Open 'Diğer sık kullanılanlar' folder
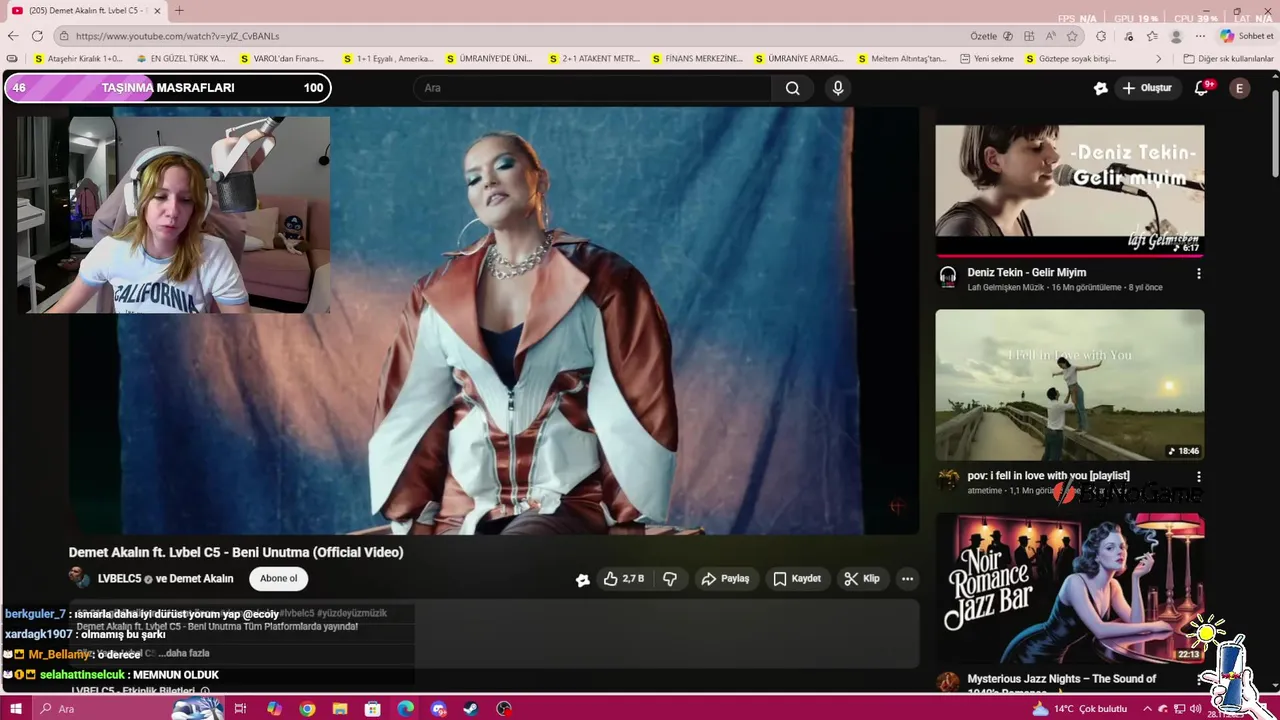The height and width of the screenshot is (720, 1280). (1228, 59)
